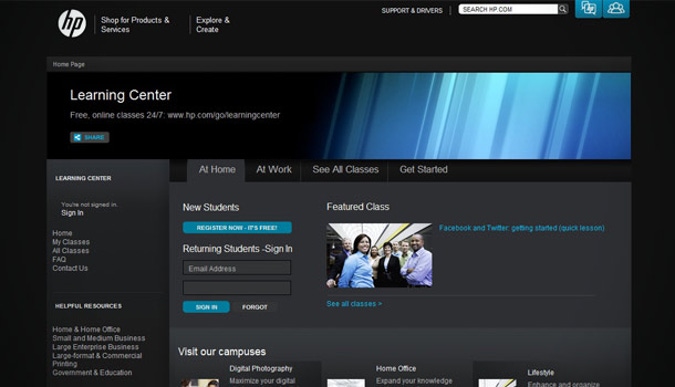
Task: Select the See All Classes tab
Action: coord(345,170)
